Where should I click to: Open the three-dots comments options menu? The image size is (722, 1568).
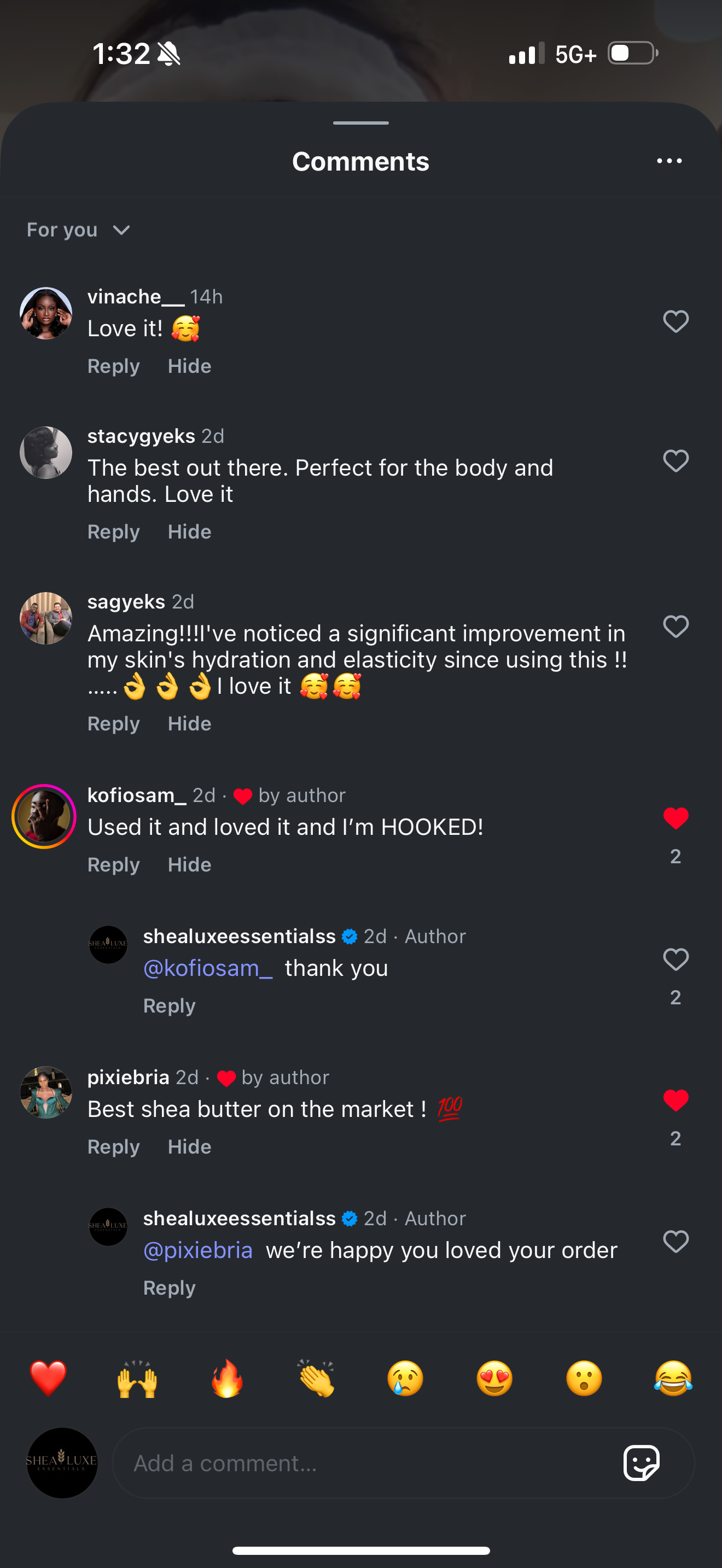click(669, 161)
